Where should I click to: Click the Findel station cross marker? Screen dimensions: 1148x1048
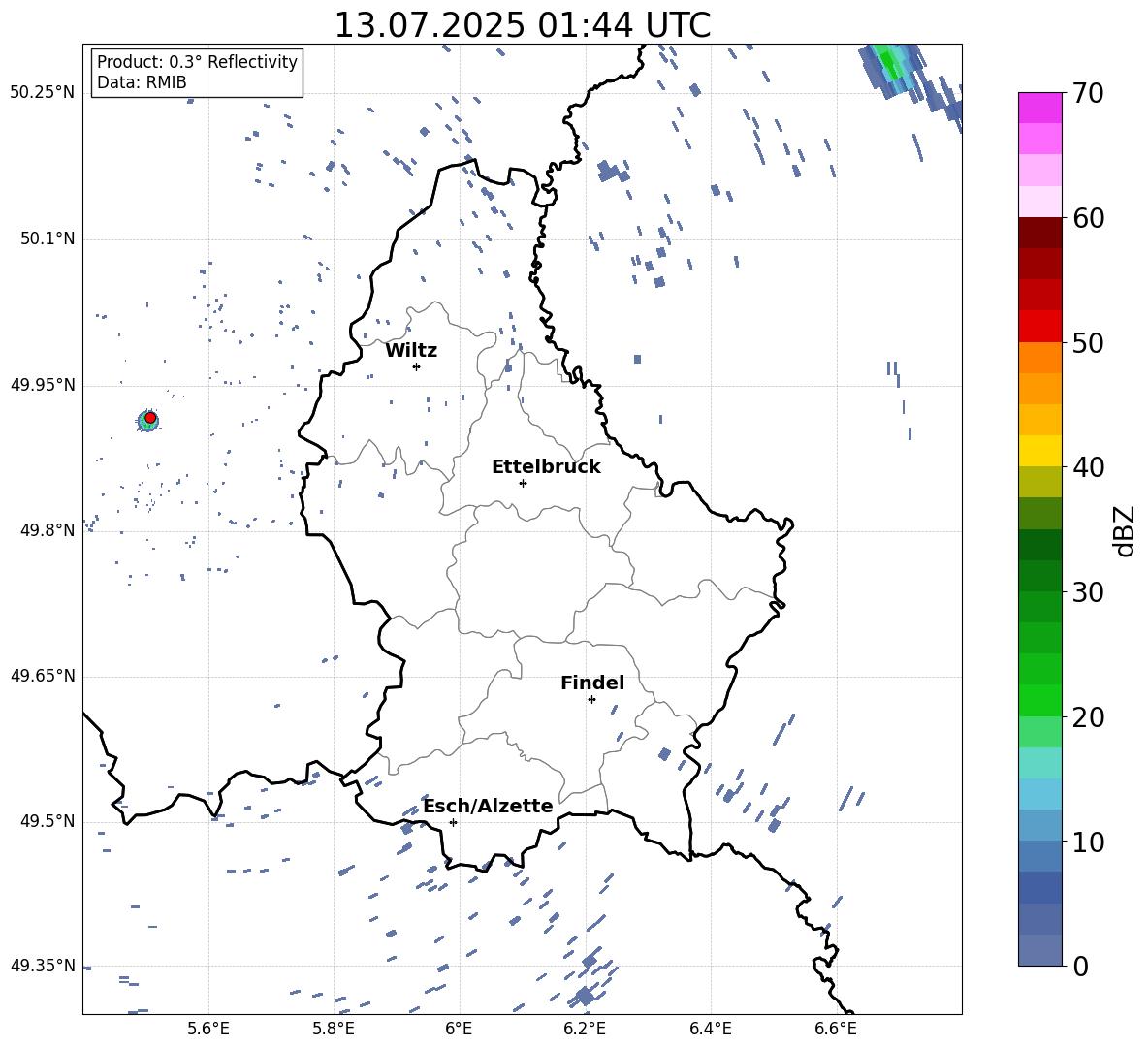click(x=591, y=700)
